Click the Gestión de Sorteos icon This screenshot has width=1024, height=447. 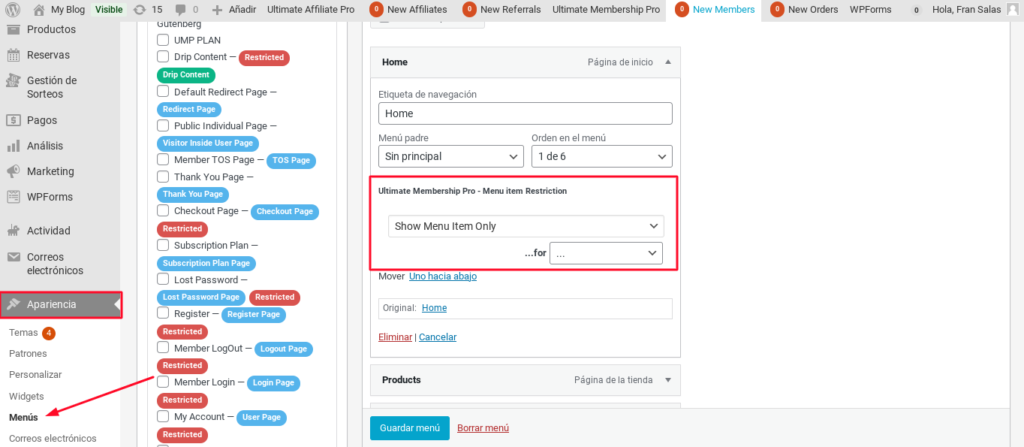pyautogui.click(x=13, y=80)
